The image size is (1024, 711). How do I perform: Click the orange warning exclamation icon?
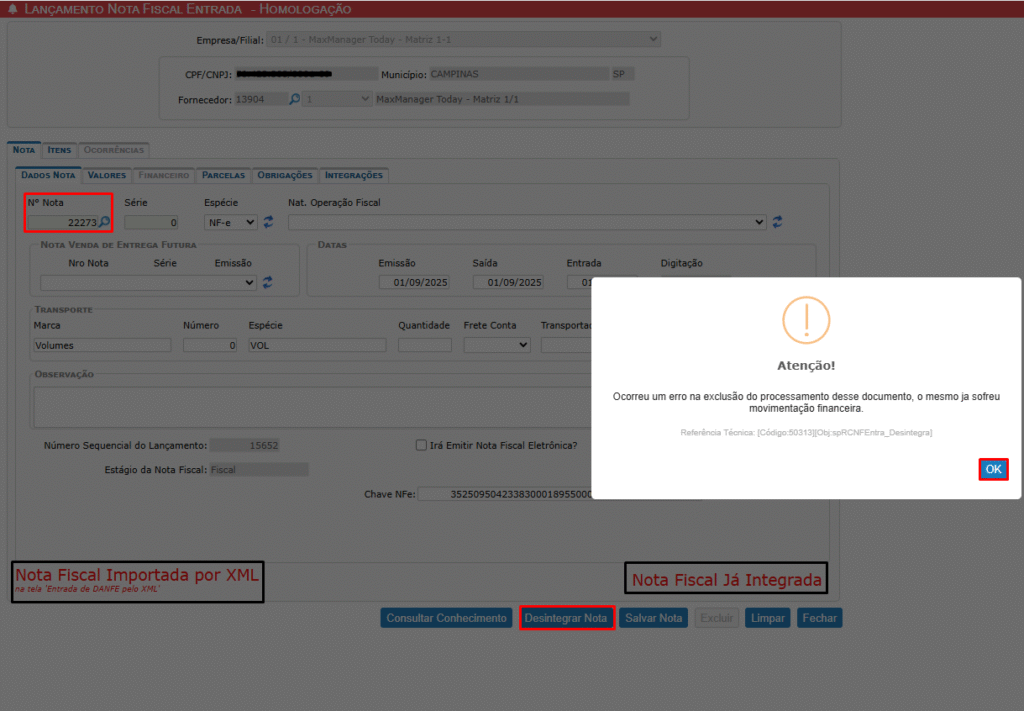[x=806, y=320]
